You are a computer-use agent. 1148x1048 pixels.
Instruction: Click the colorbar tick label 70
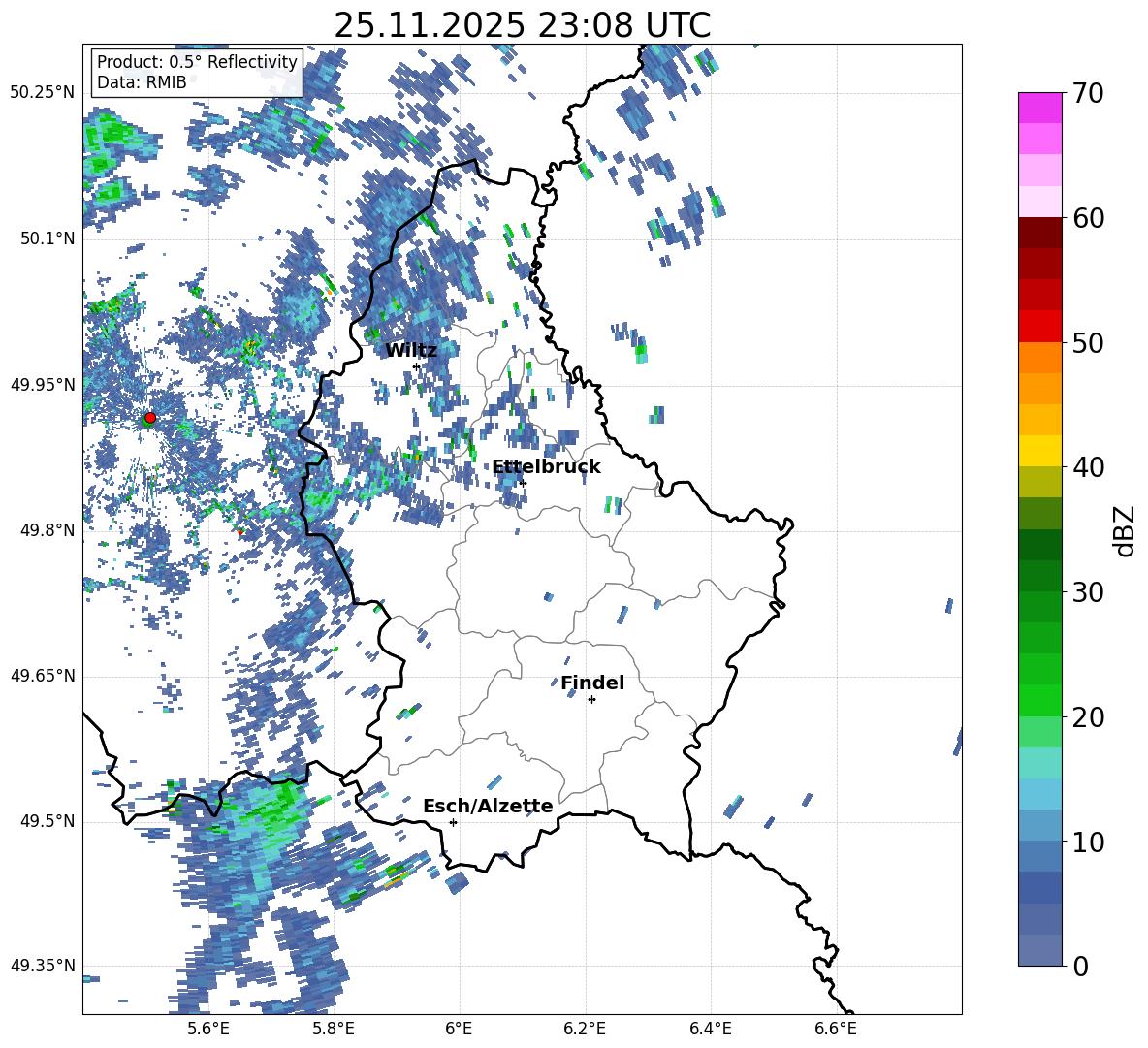(x=1088, y=94)
